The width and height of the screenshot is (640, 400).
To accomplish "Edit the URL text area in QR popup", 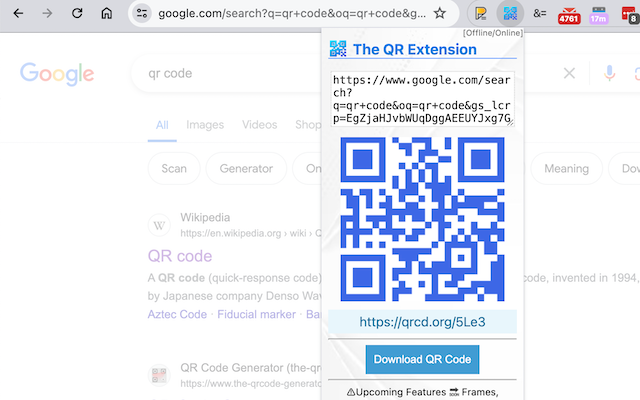I will click(422, 99).
